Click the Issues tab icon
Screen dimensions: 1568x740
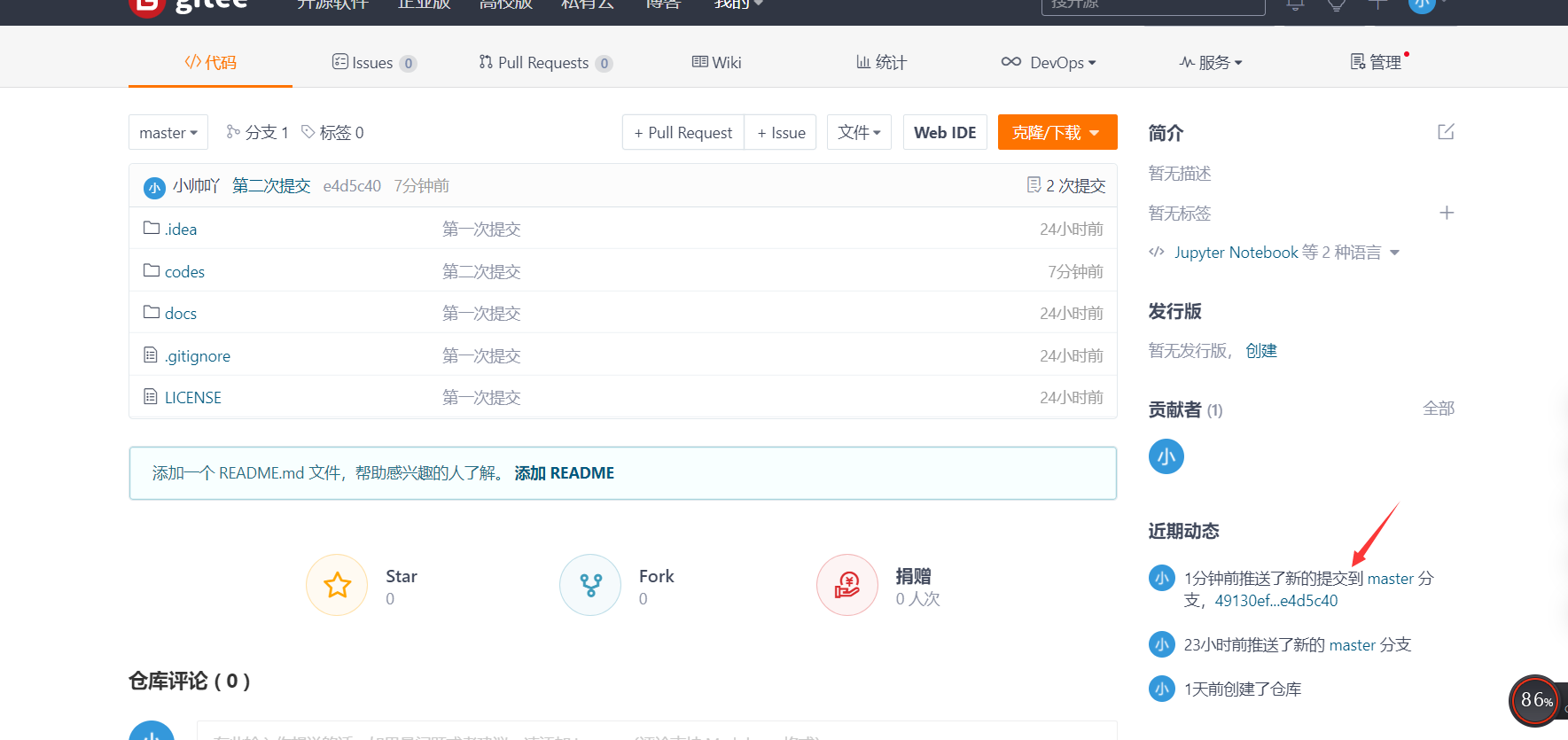339,61
